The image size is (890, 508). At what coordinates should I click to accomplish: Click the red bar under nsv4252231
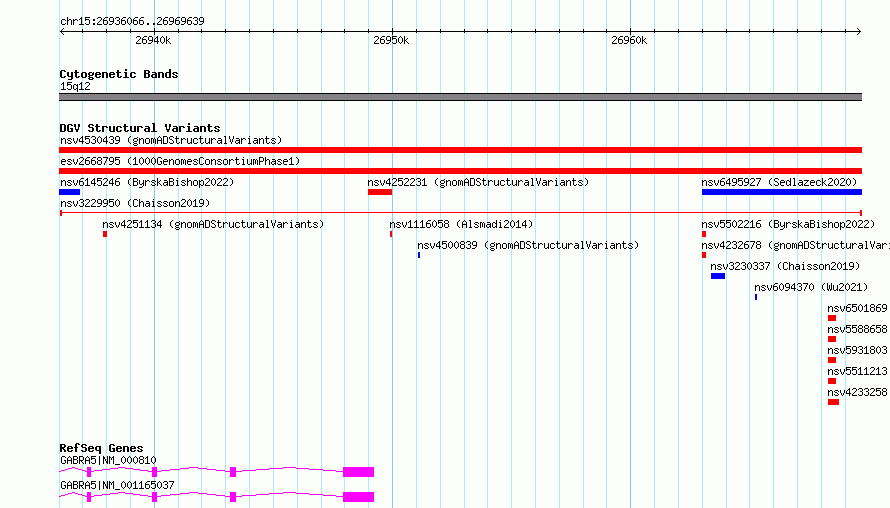click(380, 192)
